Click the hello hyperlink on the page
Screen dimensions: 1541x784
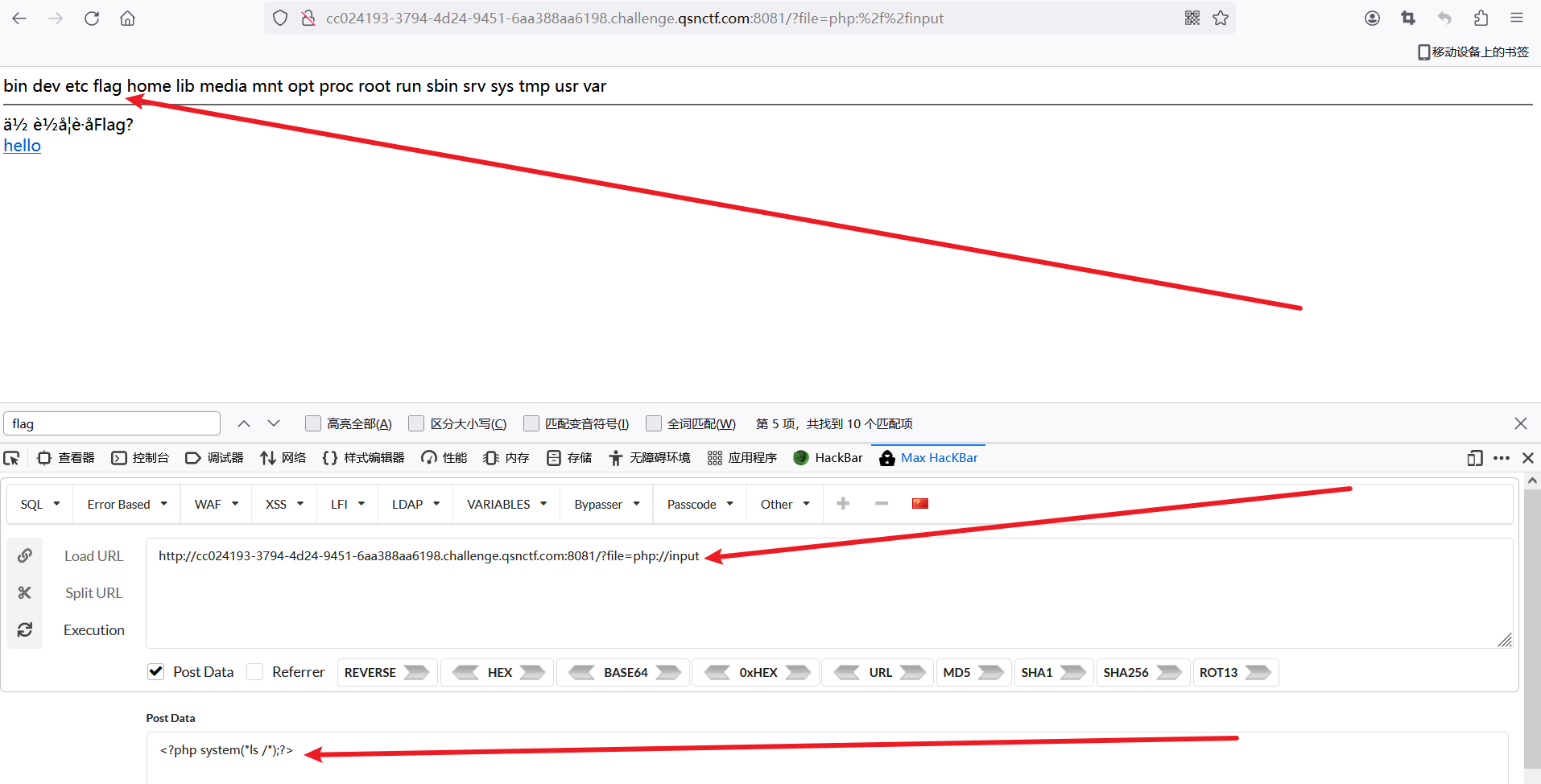tap(21, 146)
